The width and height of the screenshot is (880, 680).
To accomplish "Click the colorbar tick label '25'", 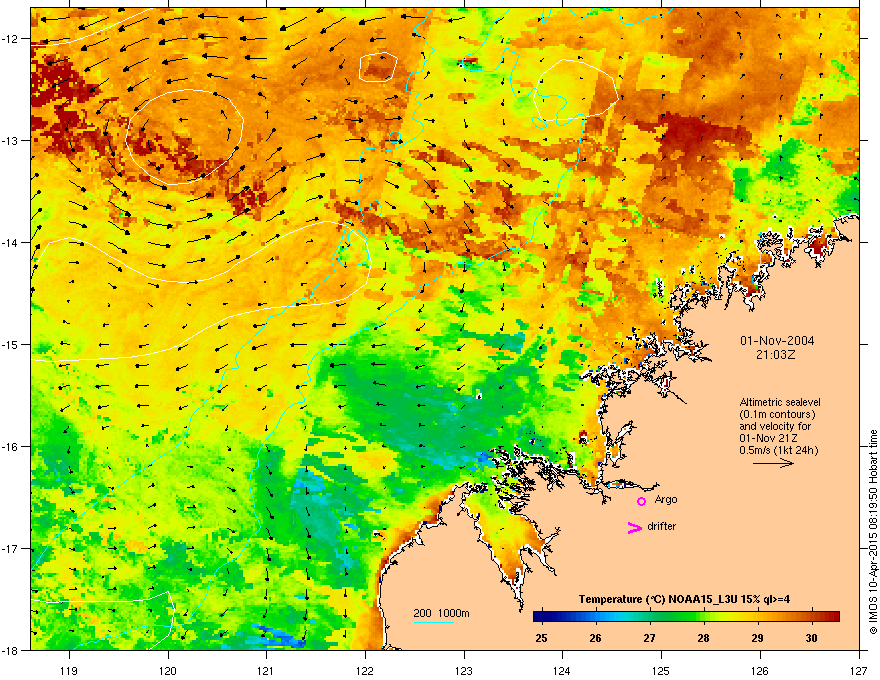I will pos(541,638).
